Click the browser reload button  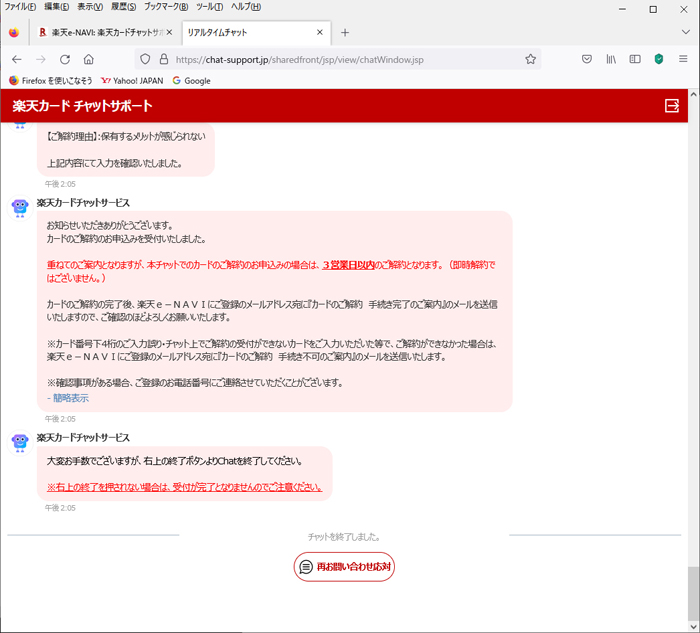(65, 59)
